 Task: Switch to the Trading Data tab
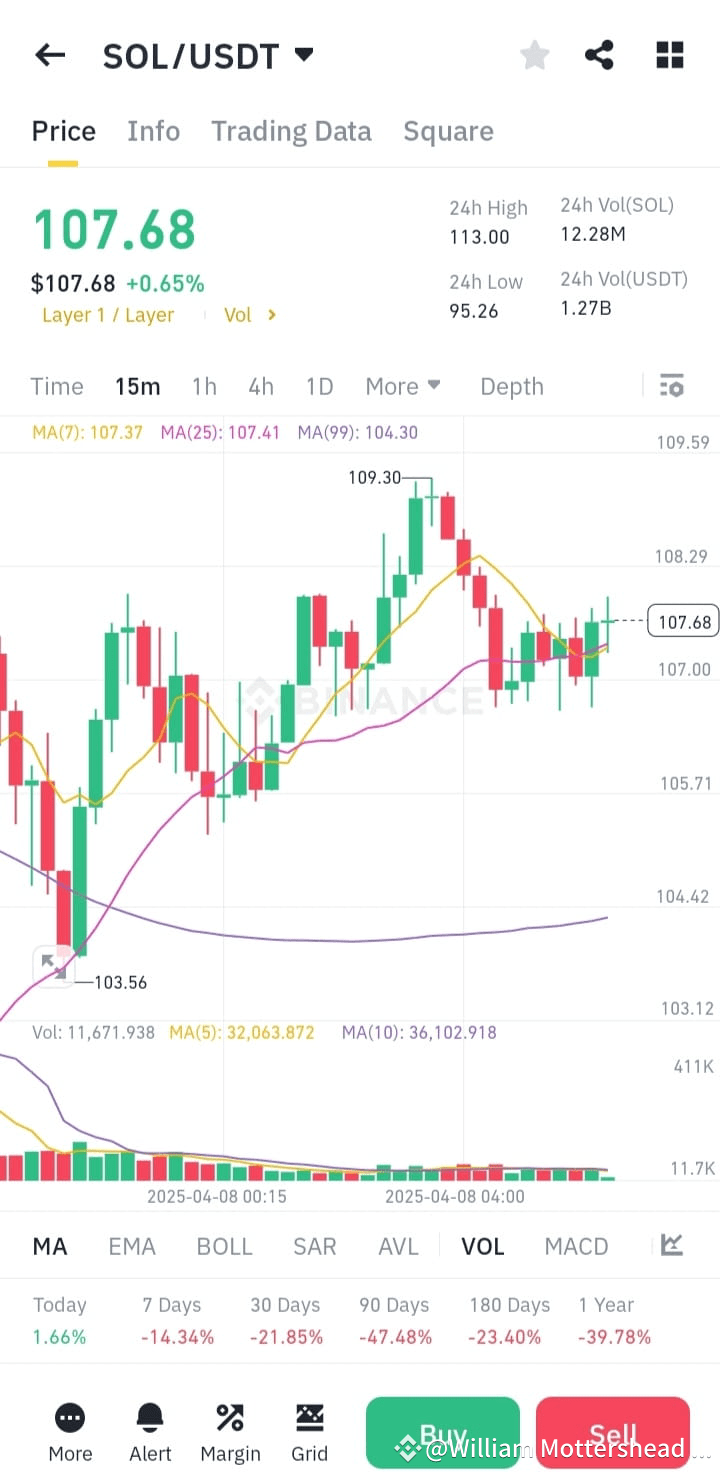291,131
